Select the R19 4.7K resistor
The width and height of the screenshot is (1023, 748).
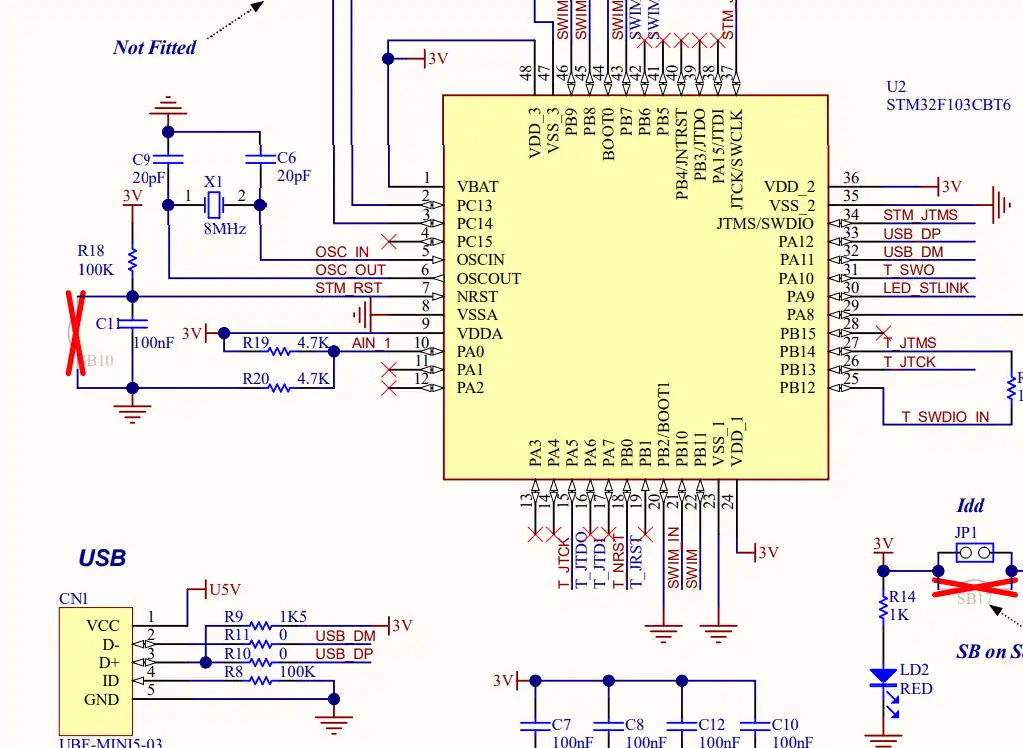click(x=279, y=351)
